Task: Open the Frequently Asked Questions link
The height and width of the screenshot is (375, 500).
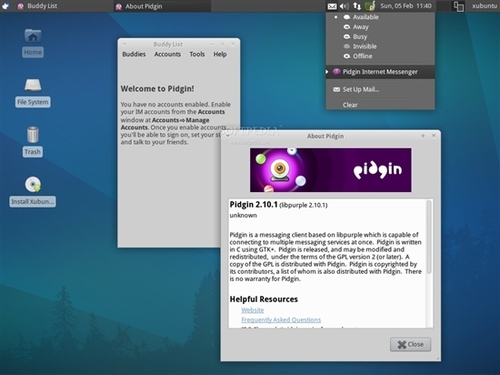Action: (281, 320)
